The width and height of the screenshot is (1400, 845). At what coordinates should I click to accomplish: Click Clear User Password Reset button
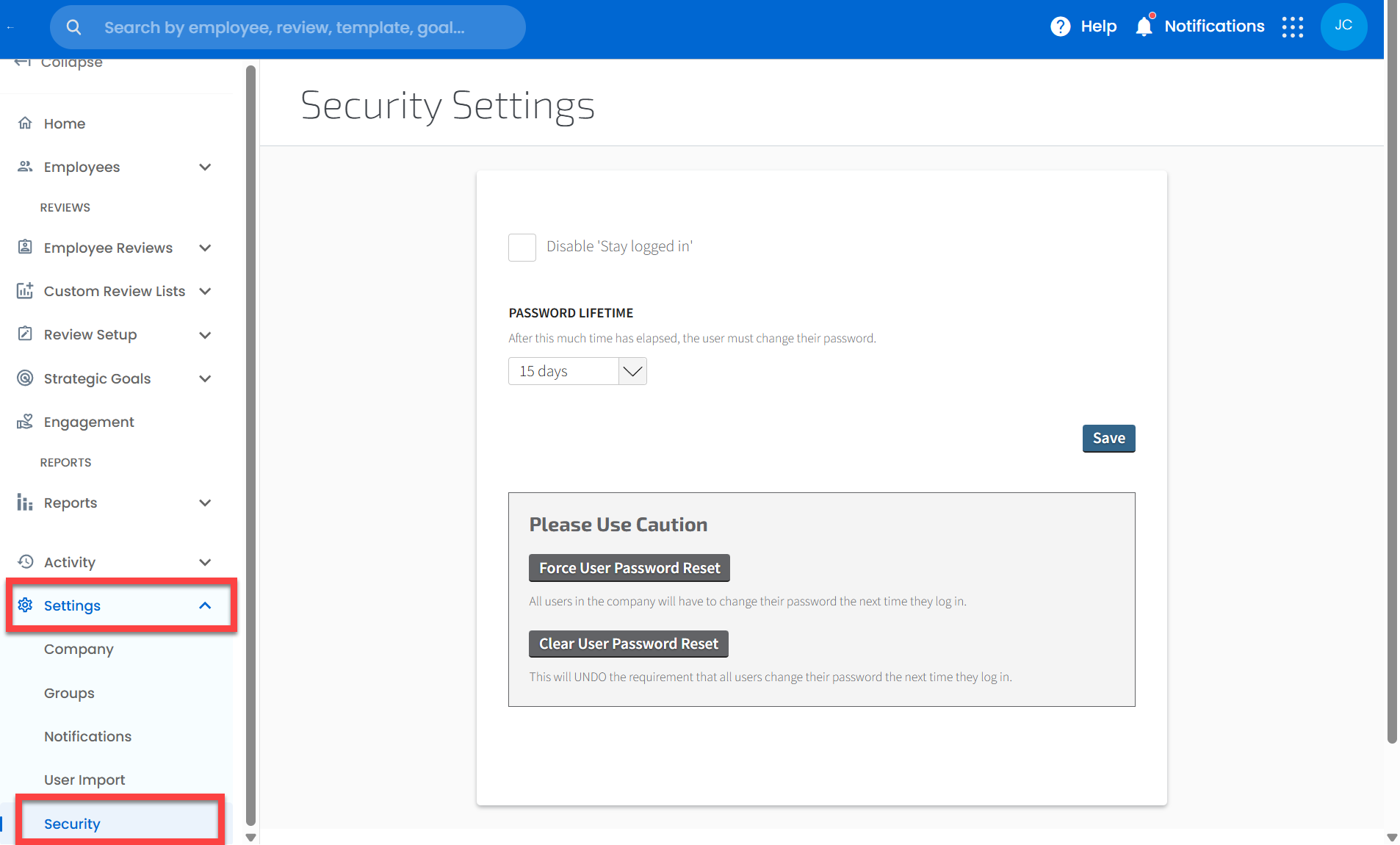click(x=629, y=644)
